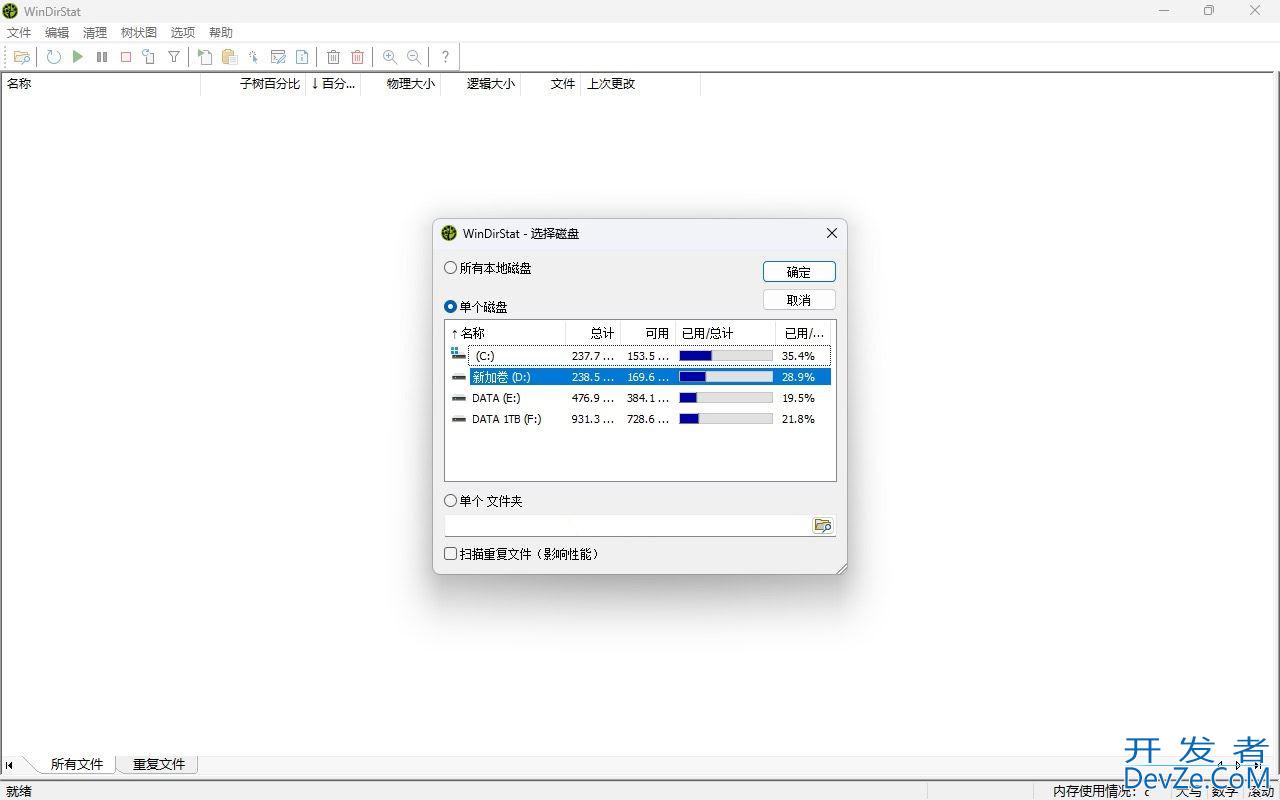Click the C: drive Windows icon

click(x=459, y=355)
